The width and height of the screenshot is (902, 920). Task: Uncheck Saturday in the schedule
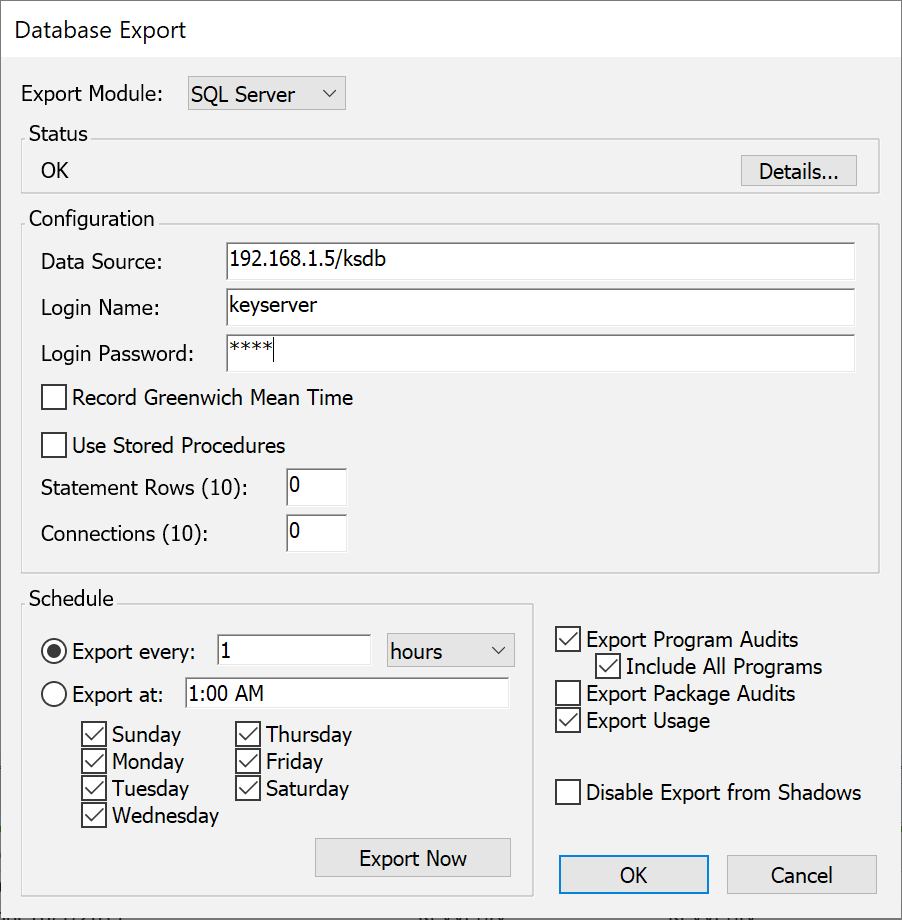[248, 789]
